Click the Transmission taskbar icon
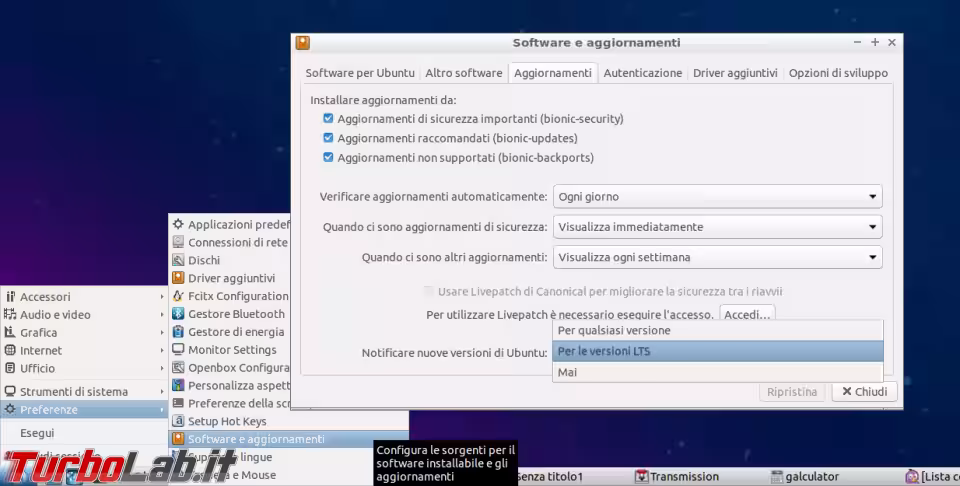 pyautogui.click(x=642, y=476)
